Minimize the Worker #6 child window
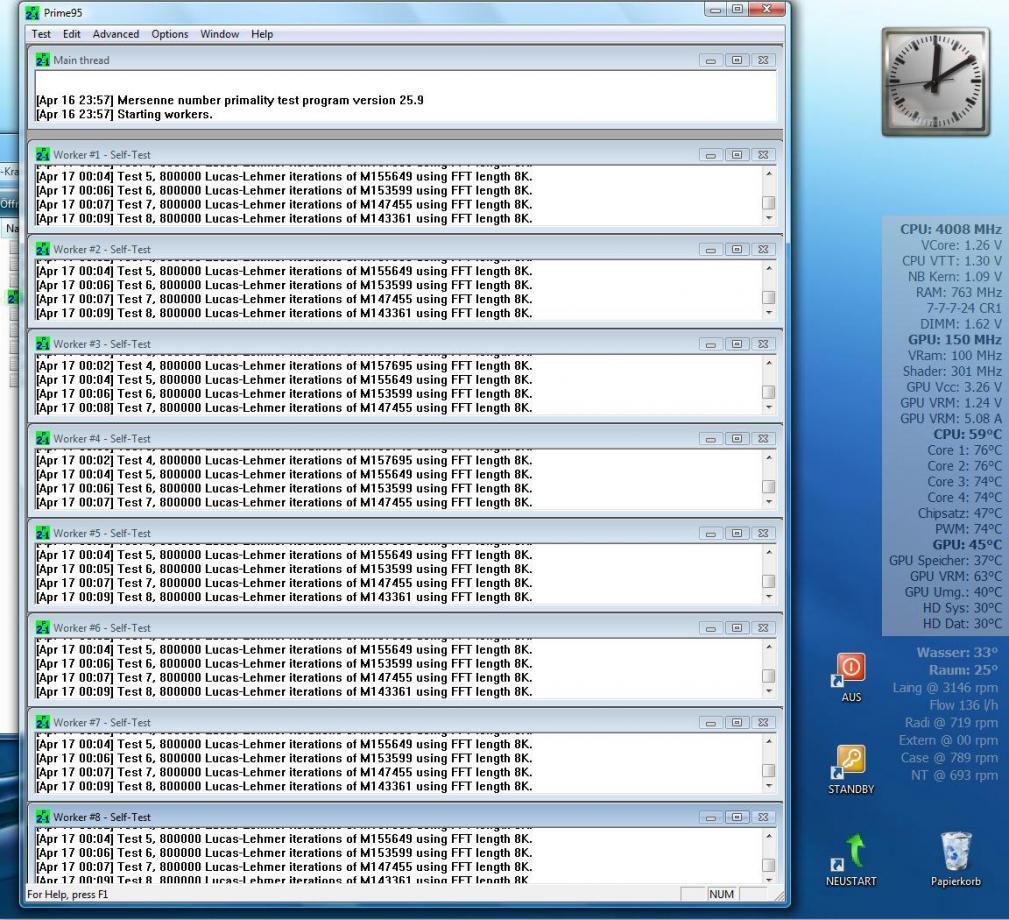Viewport: 1009px width, 920px height. 711,627
